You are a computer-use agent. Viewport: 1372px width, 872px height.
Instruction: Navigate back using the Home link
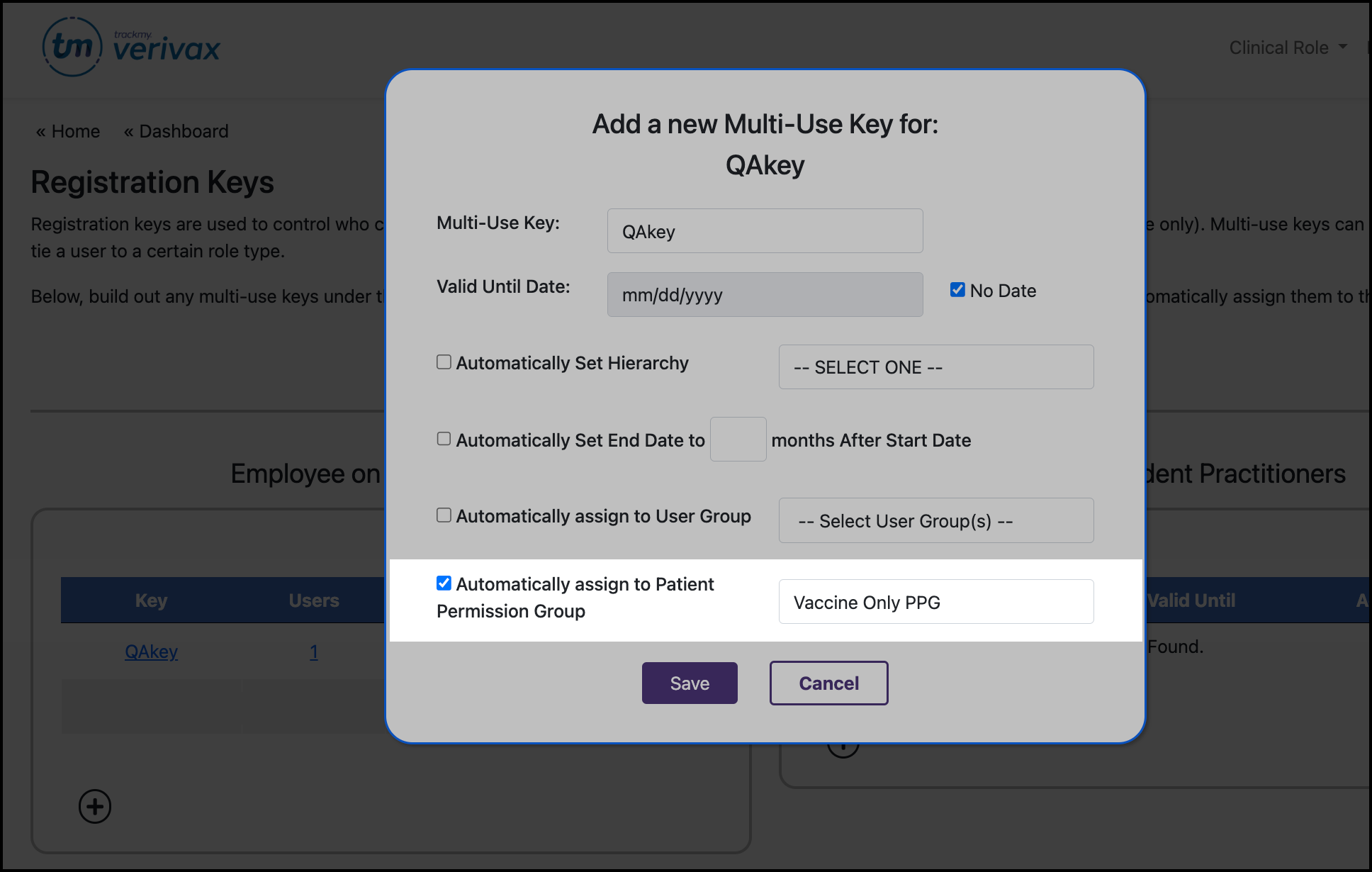(68, 130)
